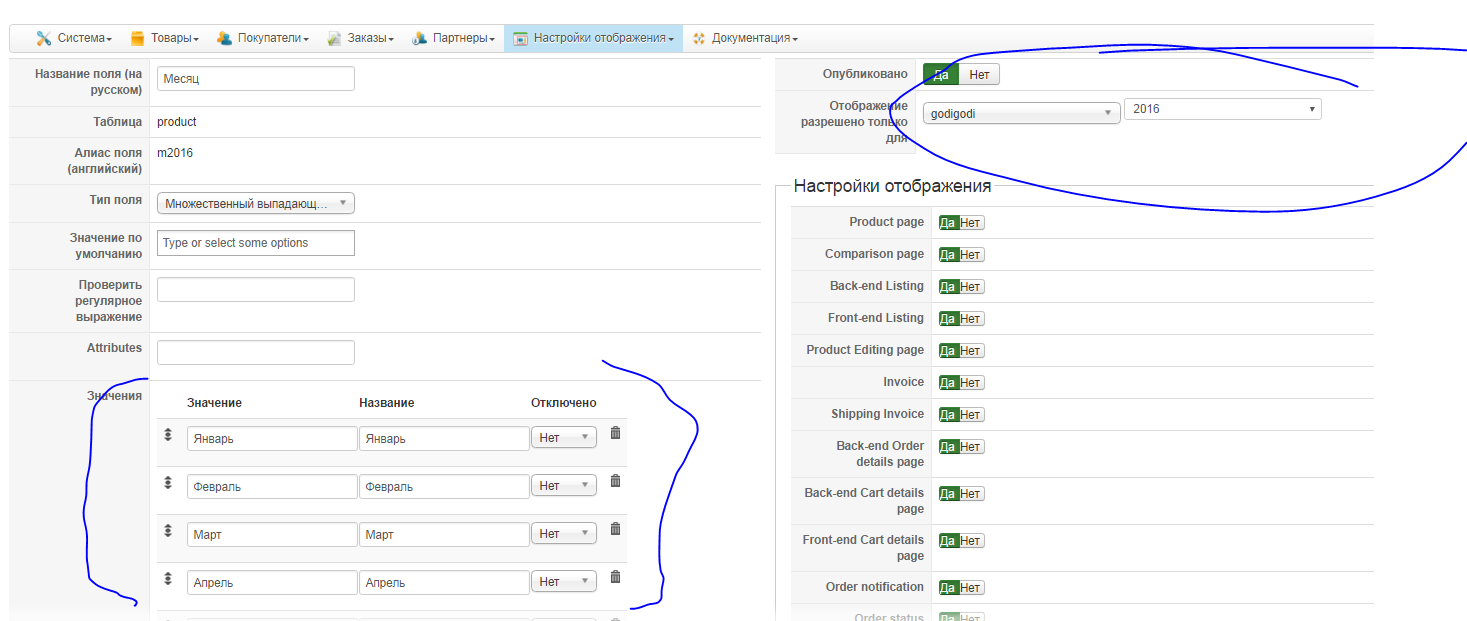The height and width of the screenshot is (621, 1467).
Task: Grab the Январь row reorder handle
Action: point(168,435)
